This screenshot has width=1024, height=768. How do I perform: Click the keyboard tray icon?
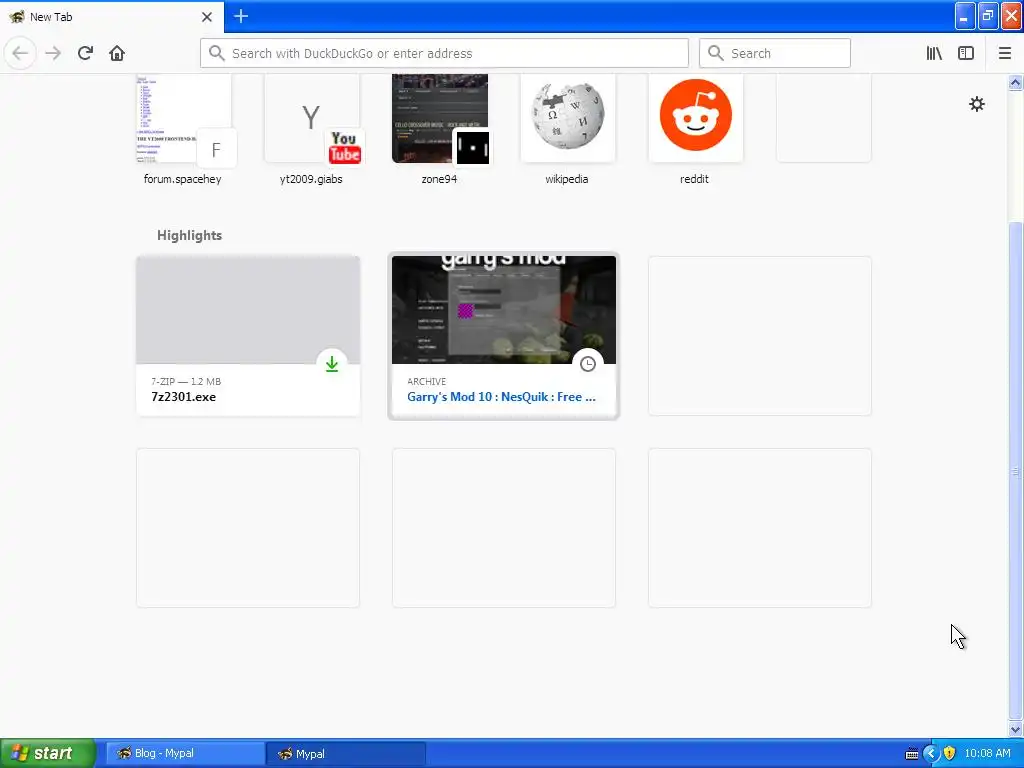pyautogui.click(x=912, y=754)
